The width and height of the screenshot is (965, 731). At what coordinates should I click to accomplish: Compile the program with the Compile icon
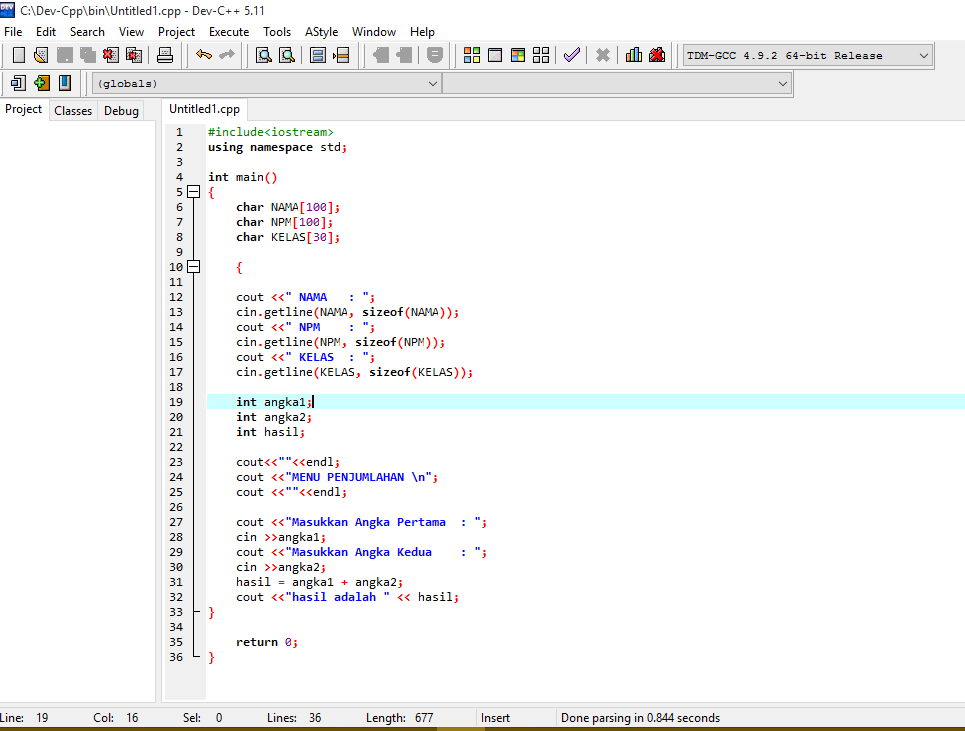(x=471, y=55)
